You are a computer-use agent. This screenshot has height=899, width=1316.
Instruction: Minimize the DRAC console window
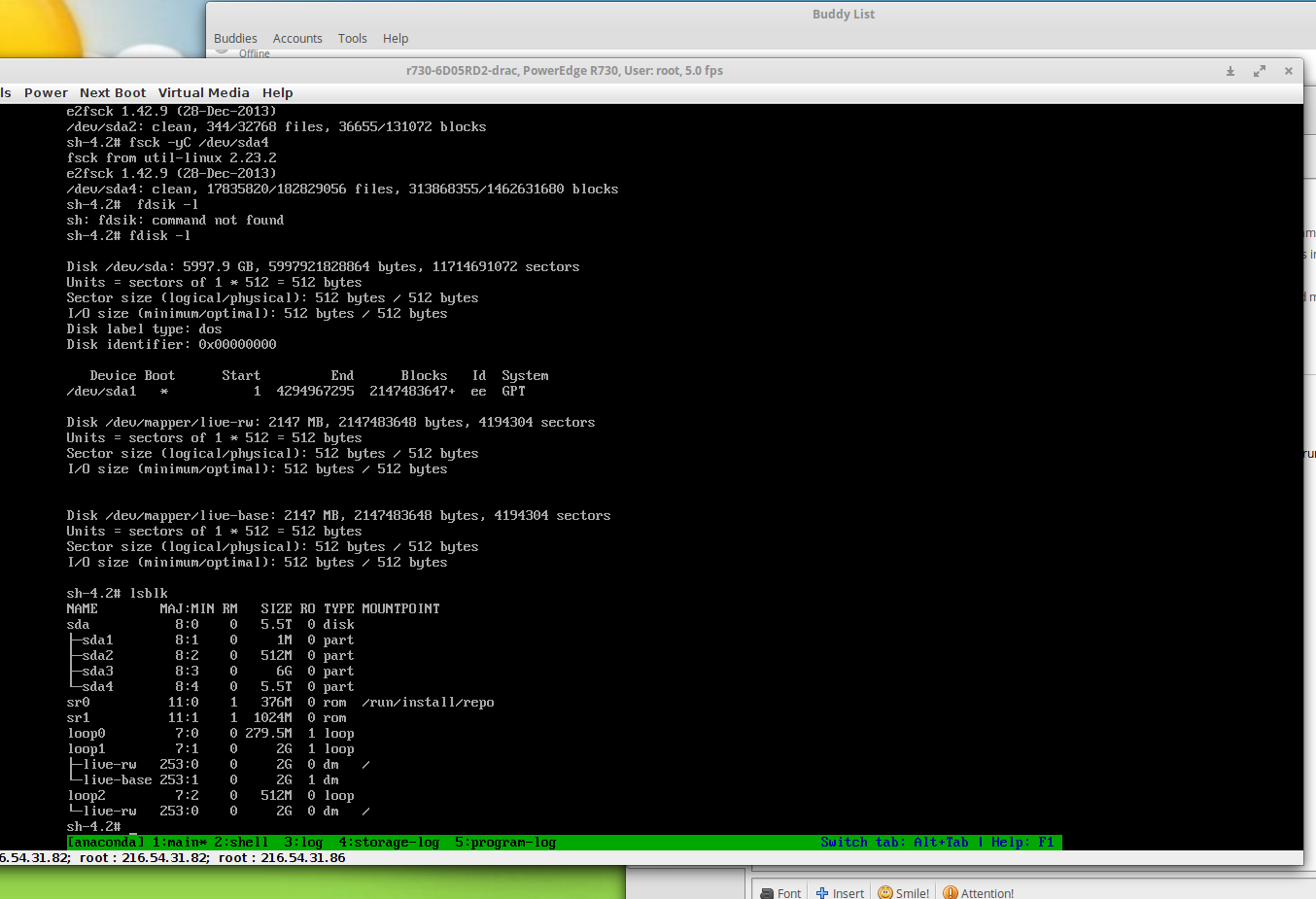click(1229, 71)
